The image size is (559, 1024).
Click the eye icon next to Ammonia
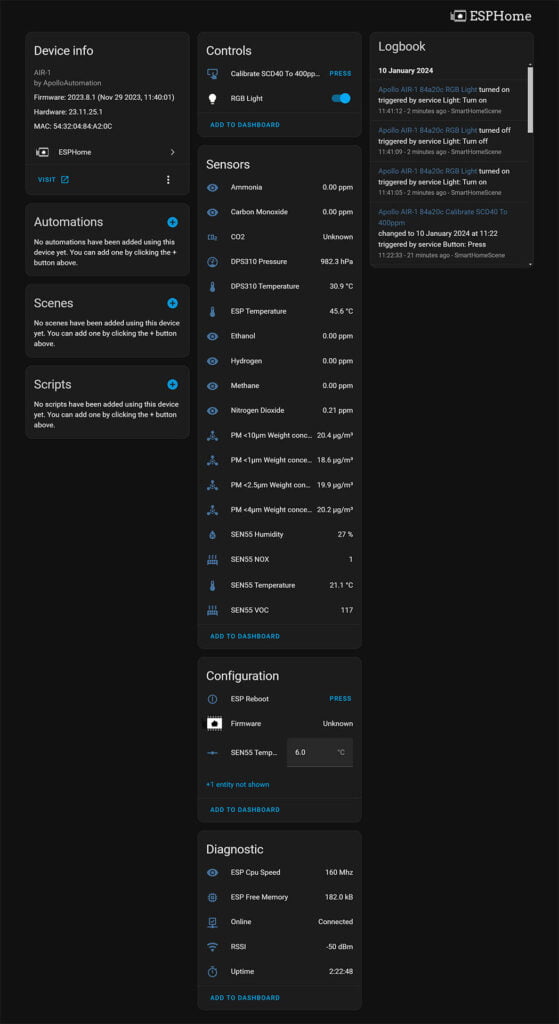[212, 187]
